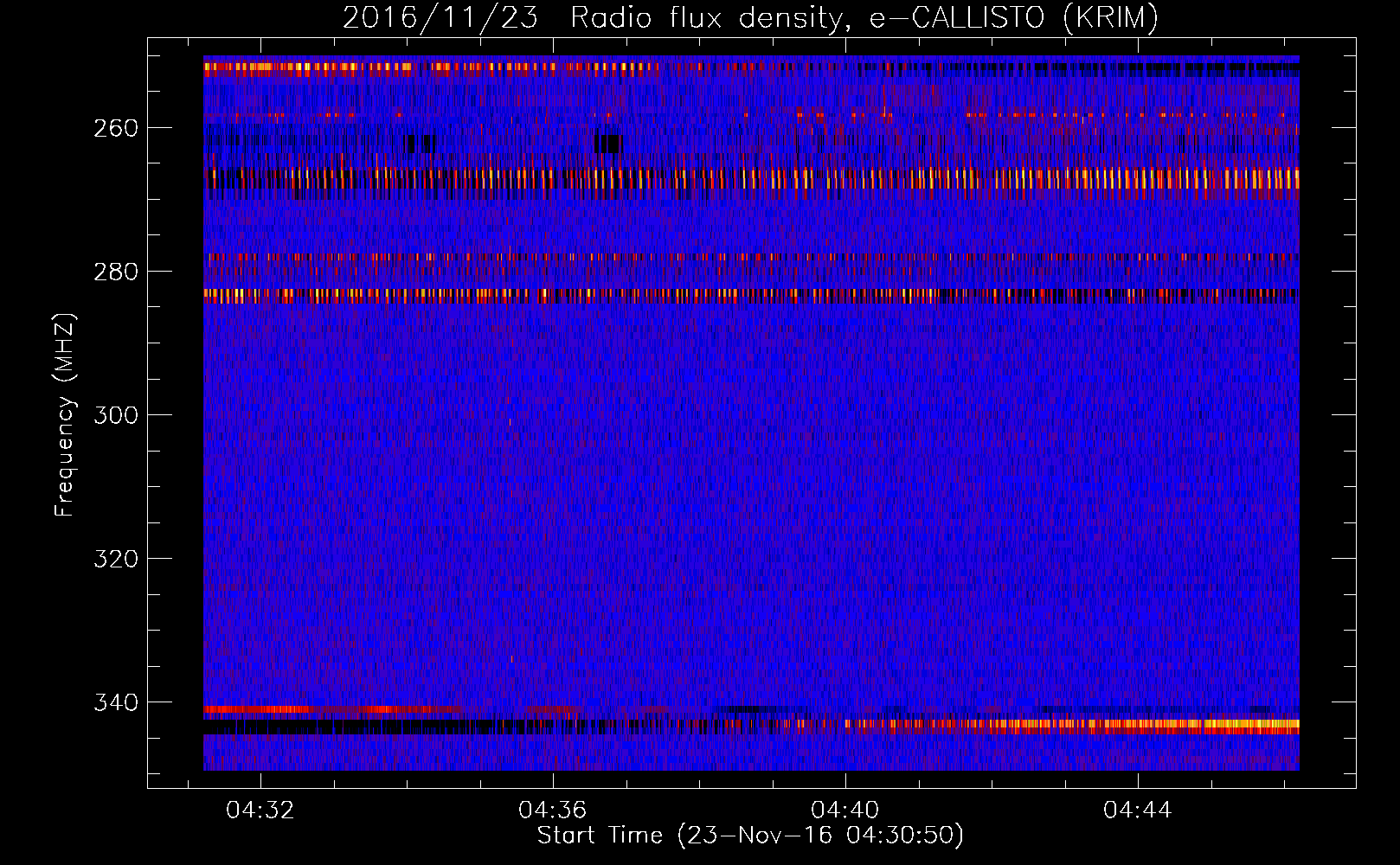Click the 300 frequency tick label

click(x=116, y=415)
